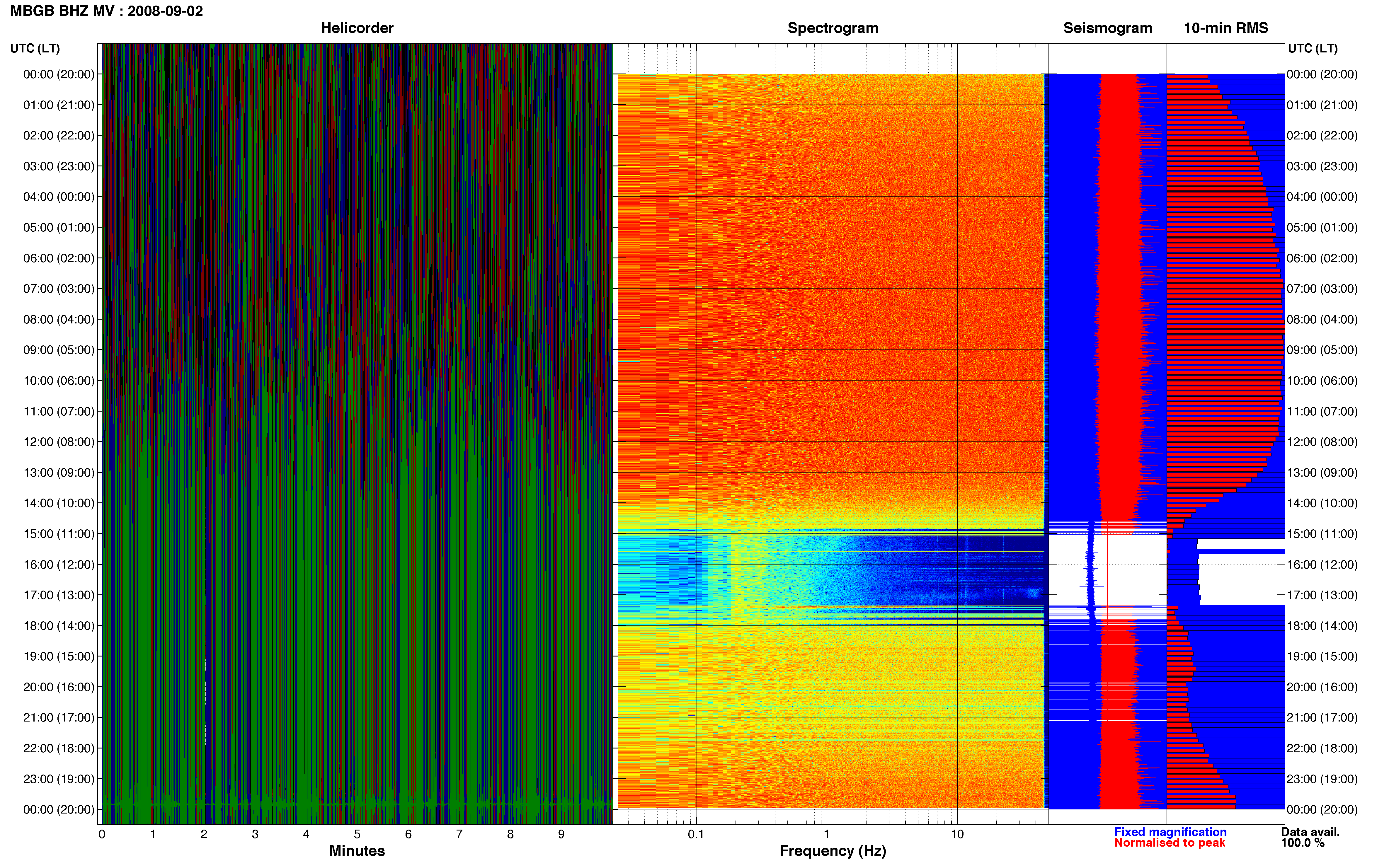
Task: Click the Minutes axis title
Action: click(x=357, y=851)
